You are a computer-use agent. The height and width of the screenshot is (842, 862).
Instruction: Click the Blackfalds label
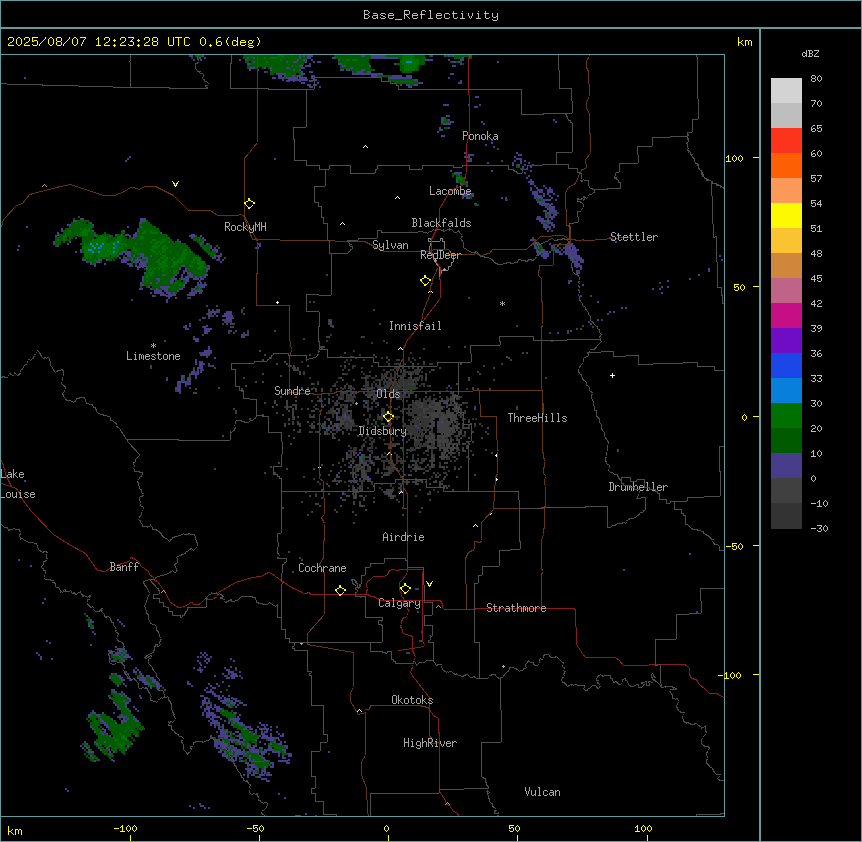441,223
